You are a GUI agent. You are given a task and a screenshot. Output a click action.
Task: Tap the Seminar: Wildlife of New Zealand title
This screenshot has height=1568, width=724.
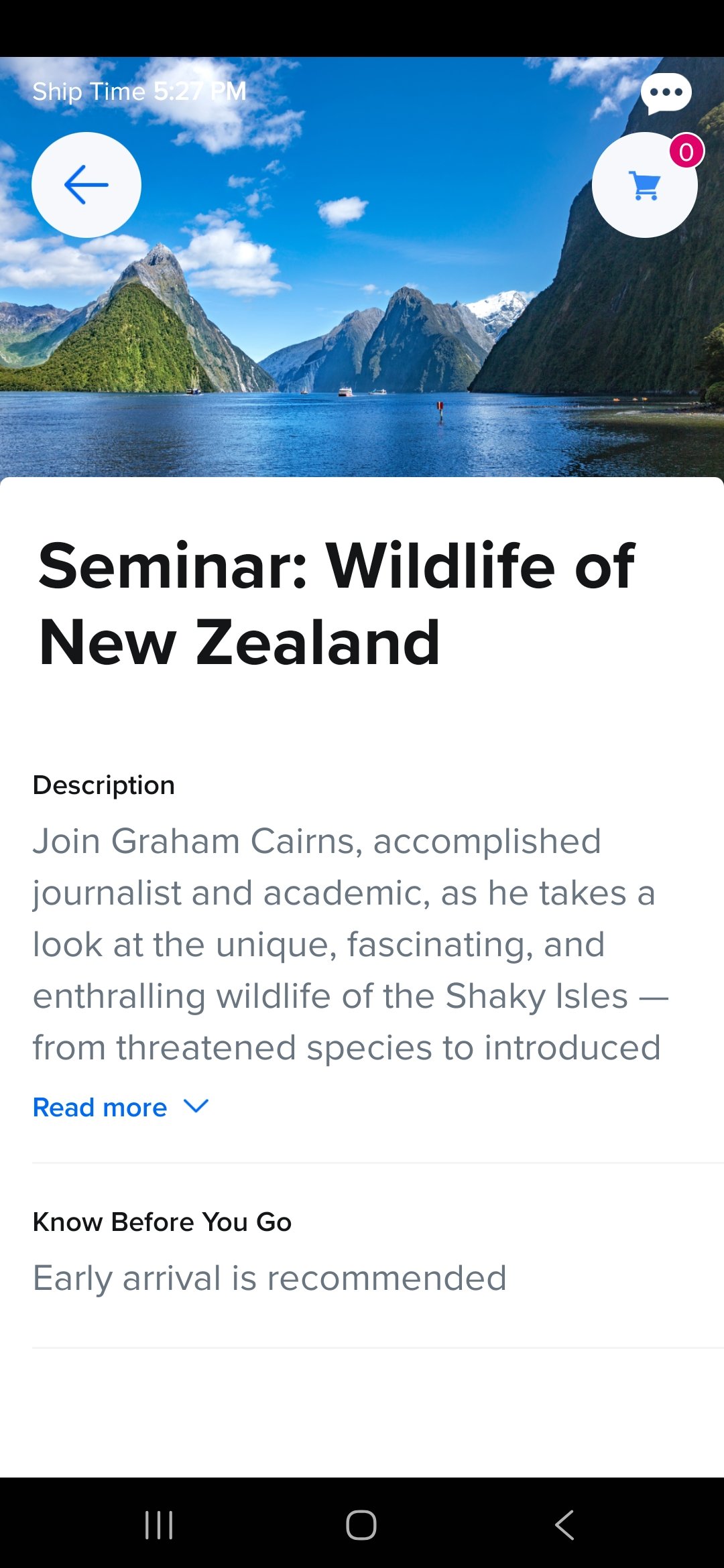337,604
